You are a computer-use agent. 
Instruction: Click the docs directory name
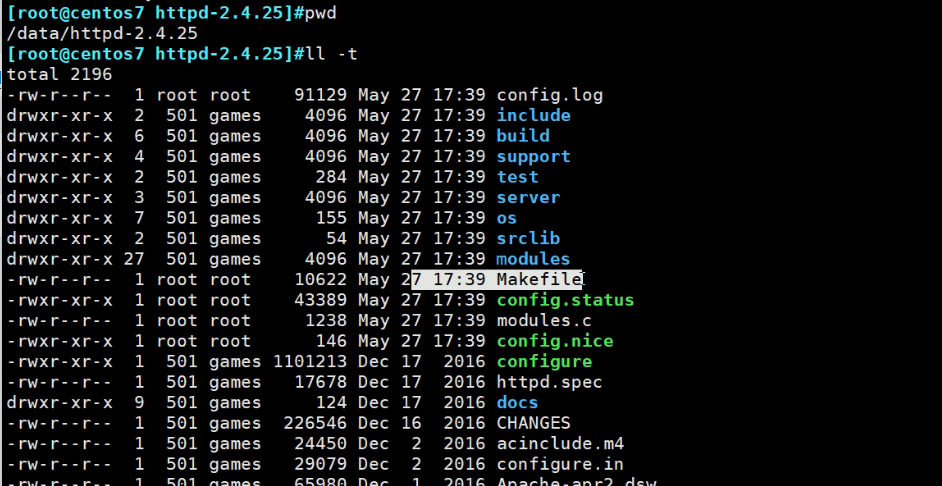(x=517, y=402)
